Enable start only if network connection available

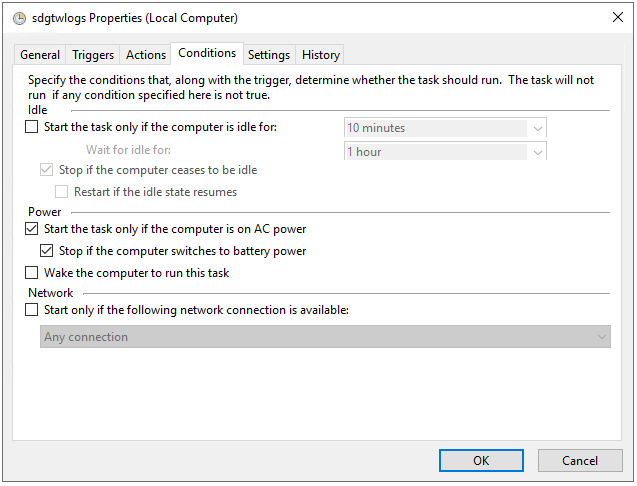[x=32, y=310]
